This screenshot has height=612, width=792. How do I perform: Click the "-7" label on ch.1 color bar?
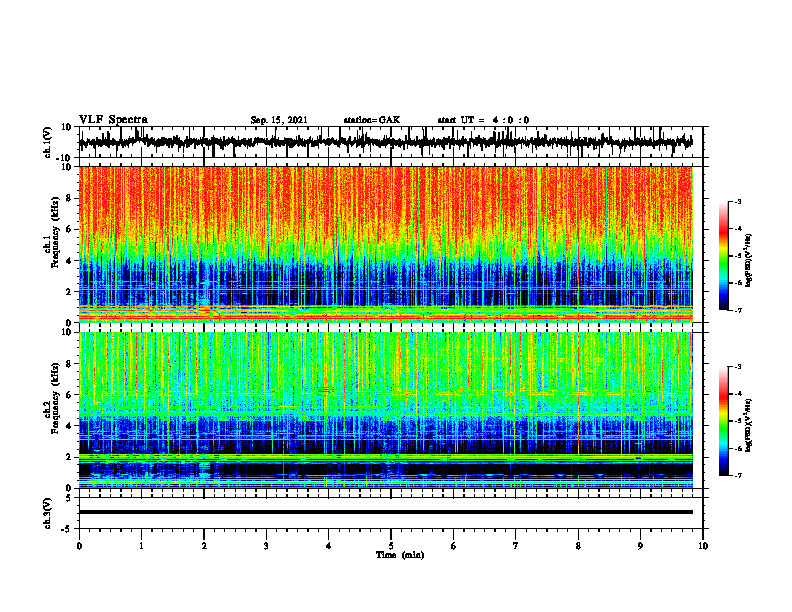[737, 310]
